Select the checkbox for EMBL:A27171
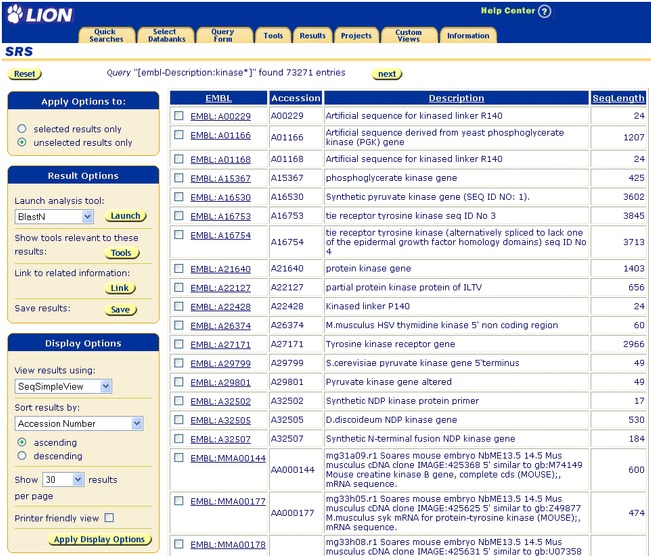 pos(179,344)
